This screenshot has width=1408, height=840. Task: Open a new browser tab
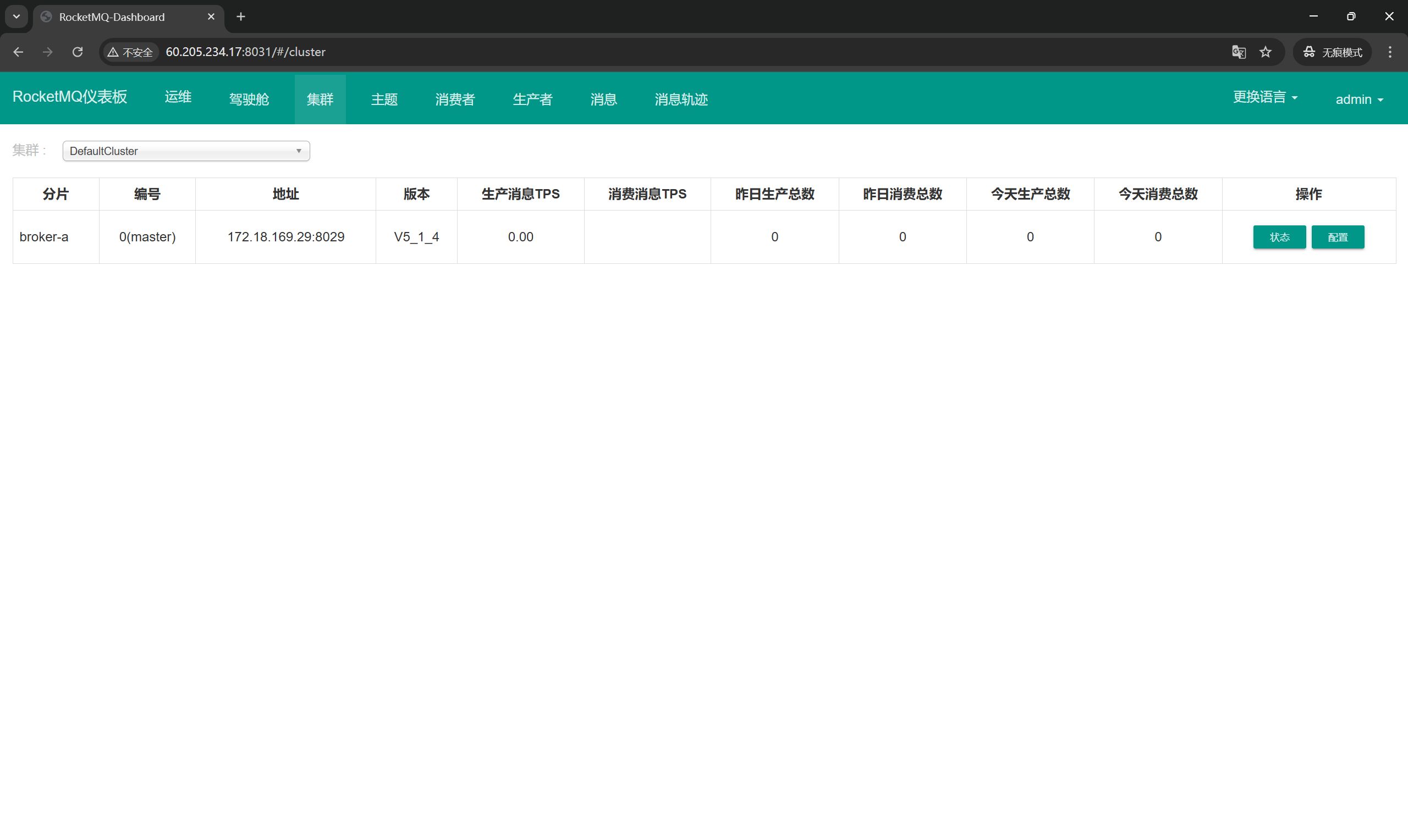[240, 16]
